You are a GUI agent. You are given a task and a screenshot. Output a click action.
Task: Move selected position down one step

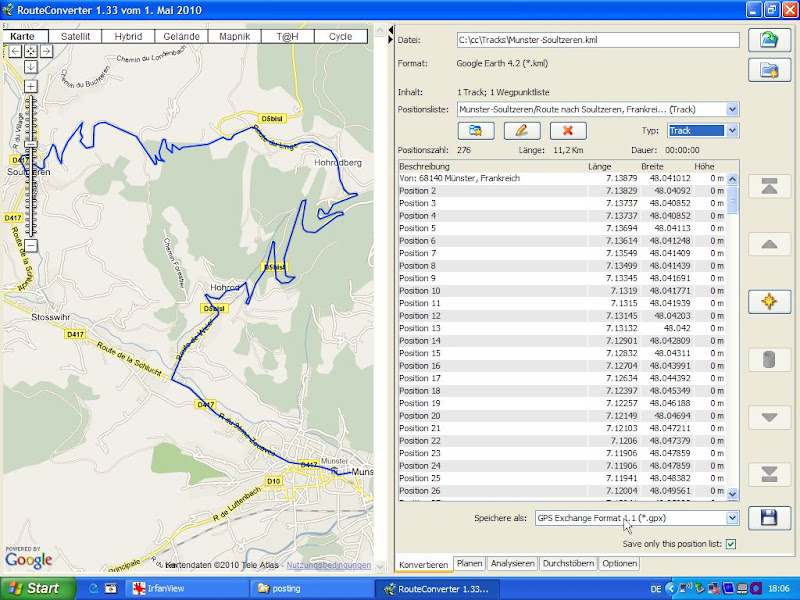[x=769, y=417]
